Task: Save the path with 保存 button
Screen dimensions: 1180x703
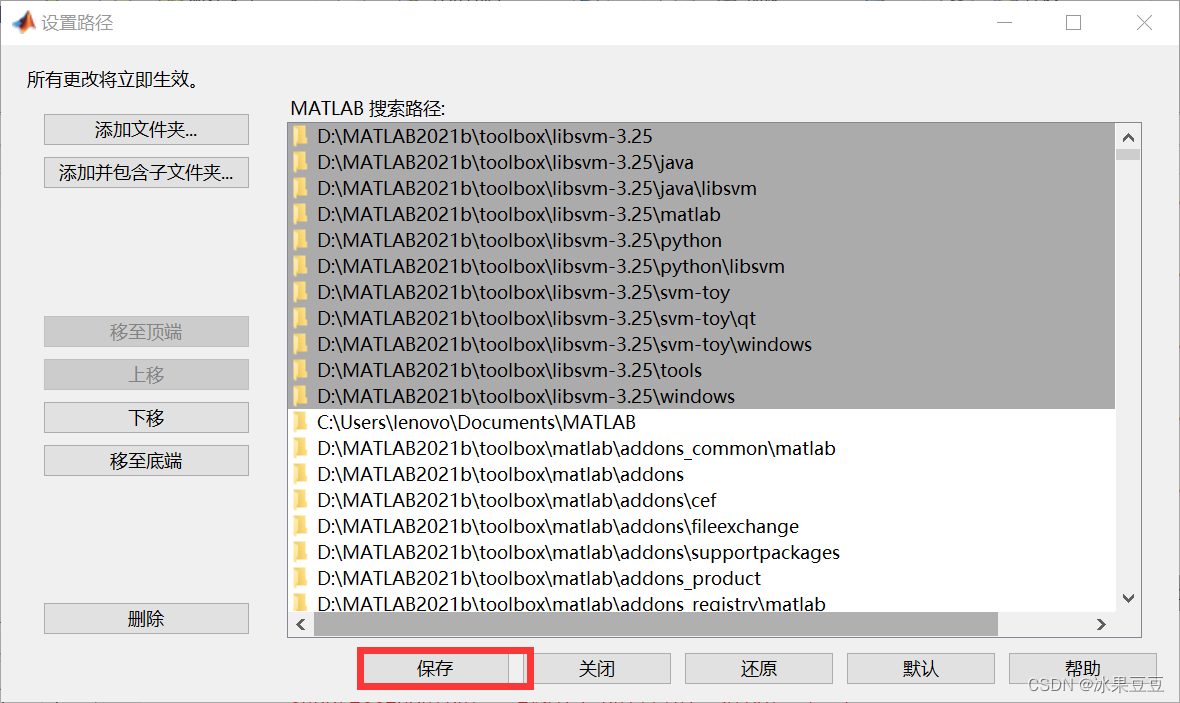Action: tap(436, 668)
